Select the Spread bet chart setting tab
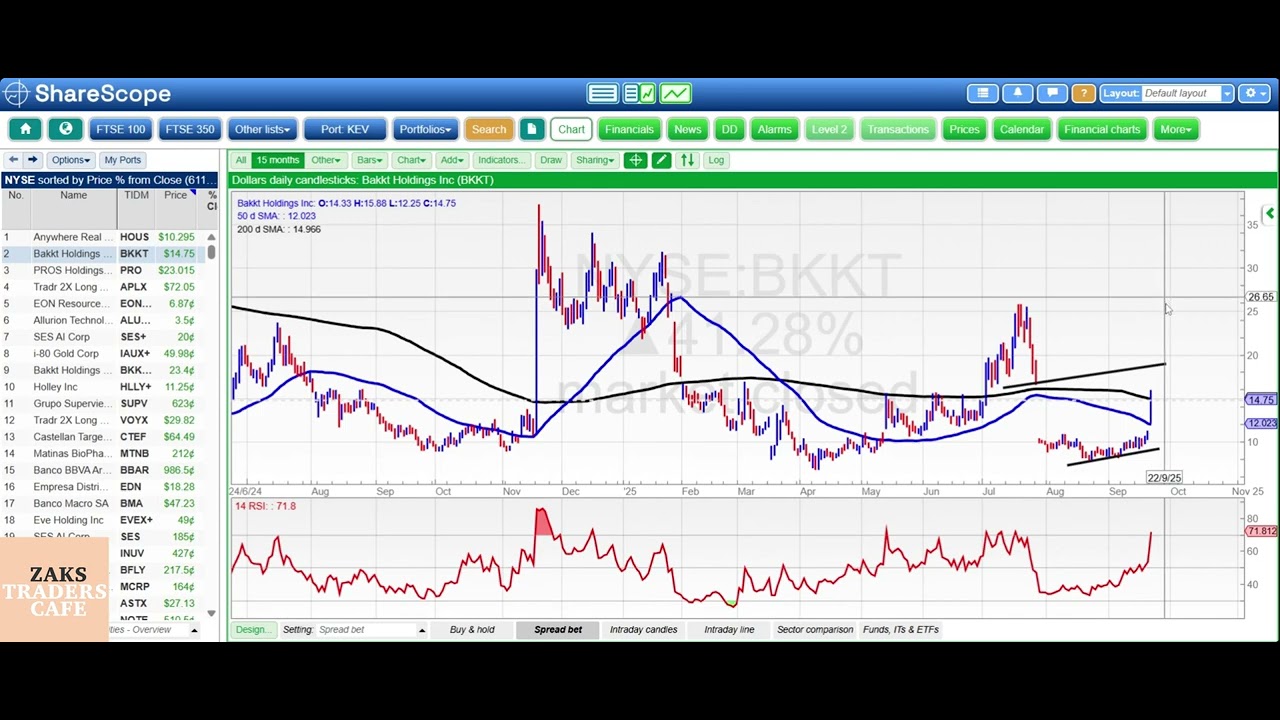 [x=558, y=630]
